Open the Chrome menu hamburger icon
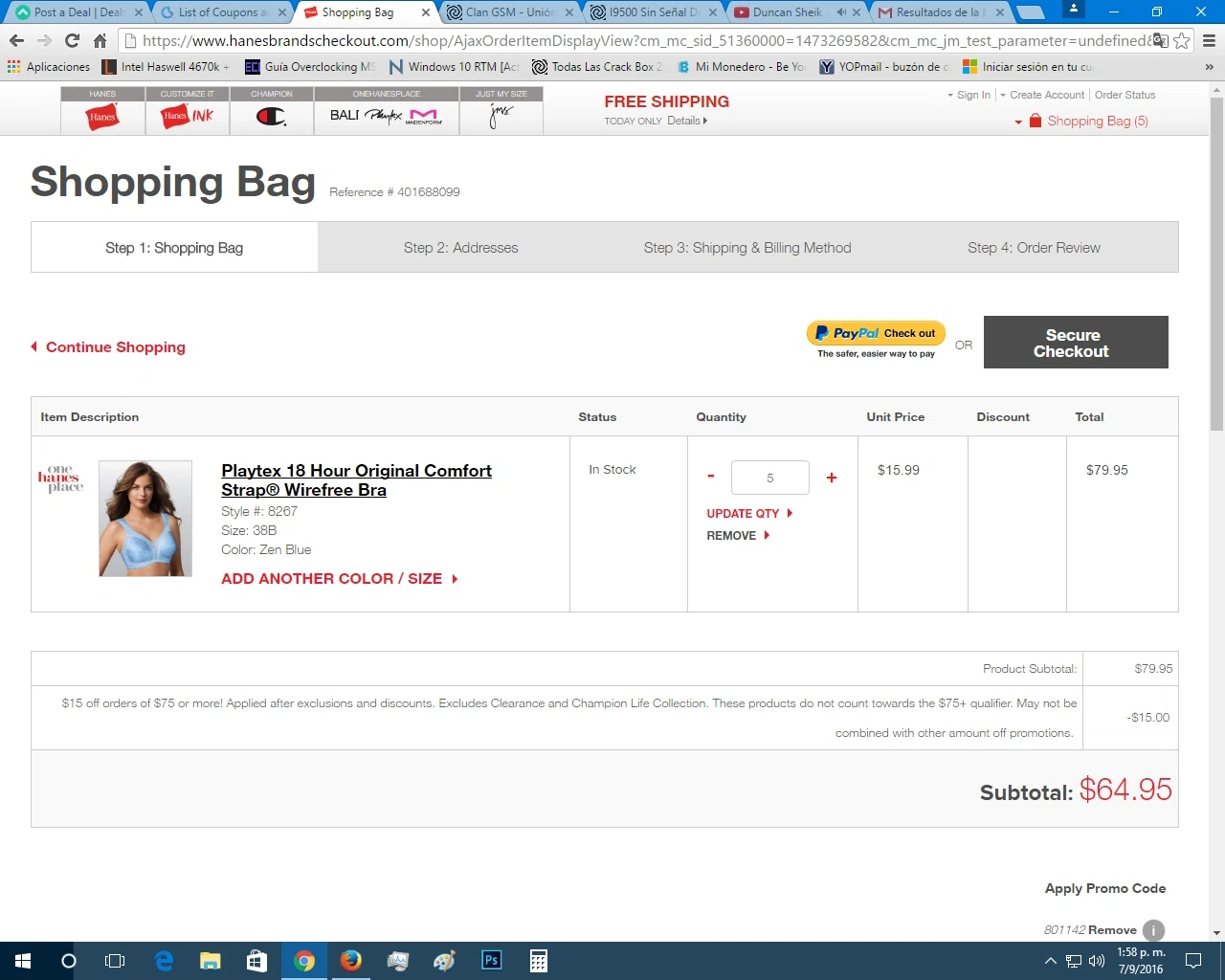Screen dimensions: 1225x980 (1209, 40)
